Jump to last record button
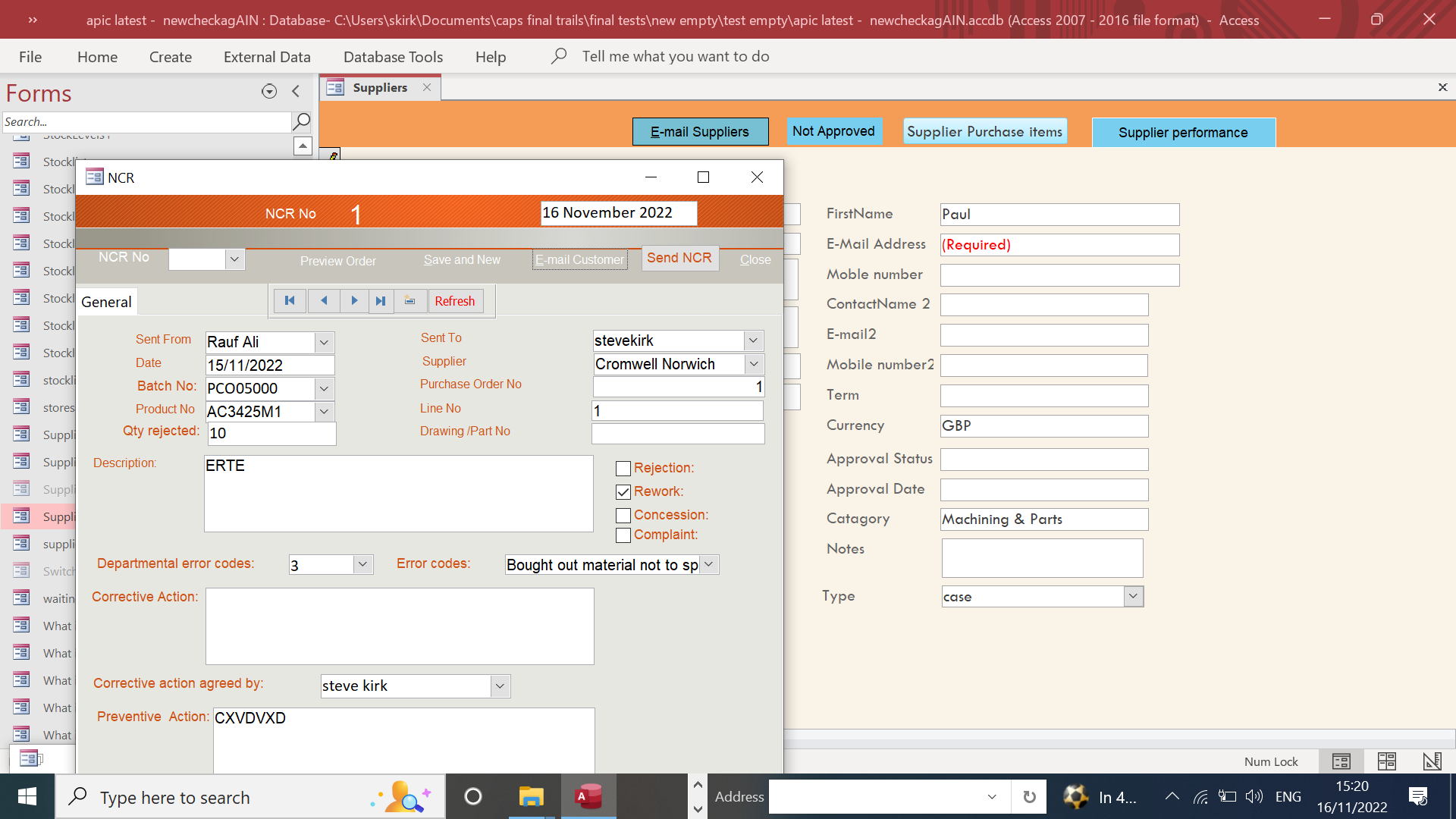The height and width of the screenshot is (819, 1456). pyautogui.click(x=381, y=301)
